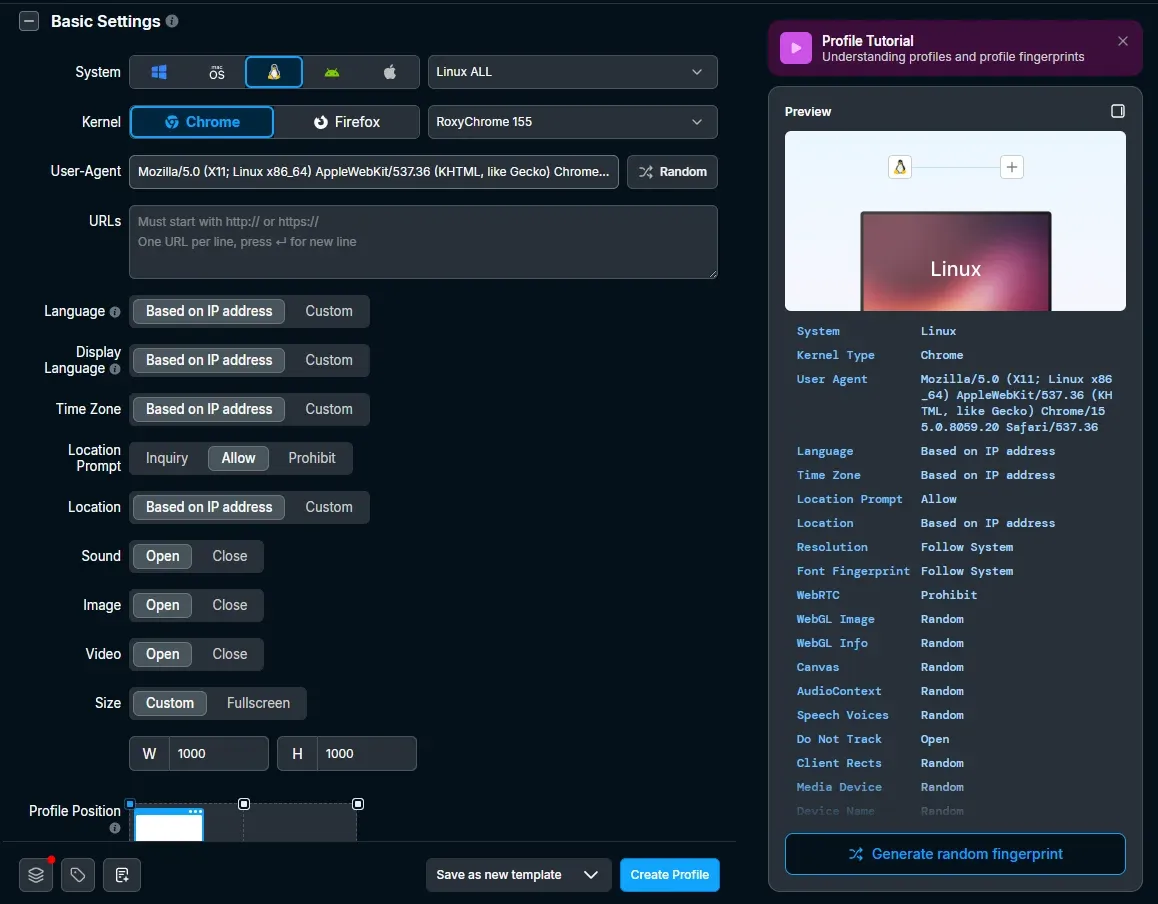Click the Linux preview screen thumbnail
Screen dimensions: 1158x904
tap(956, 261)
